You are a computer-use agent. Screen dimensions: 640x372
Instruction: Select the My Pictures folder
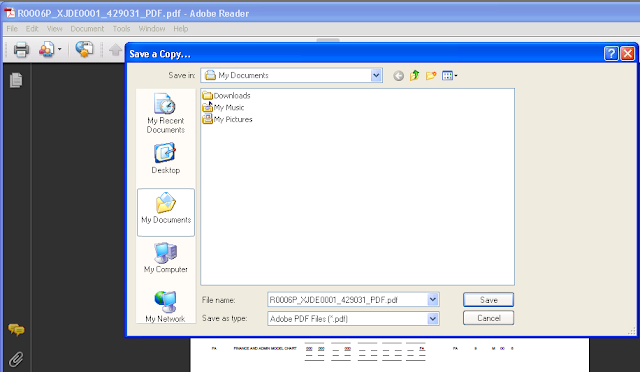227,119
